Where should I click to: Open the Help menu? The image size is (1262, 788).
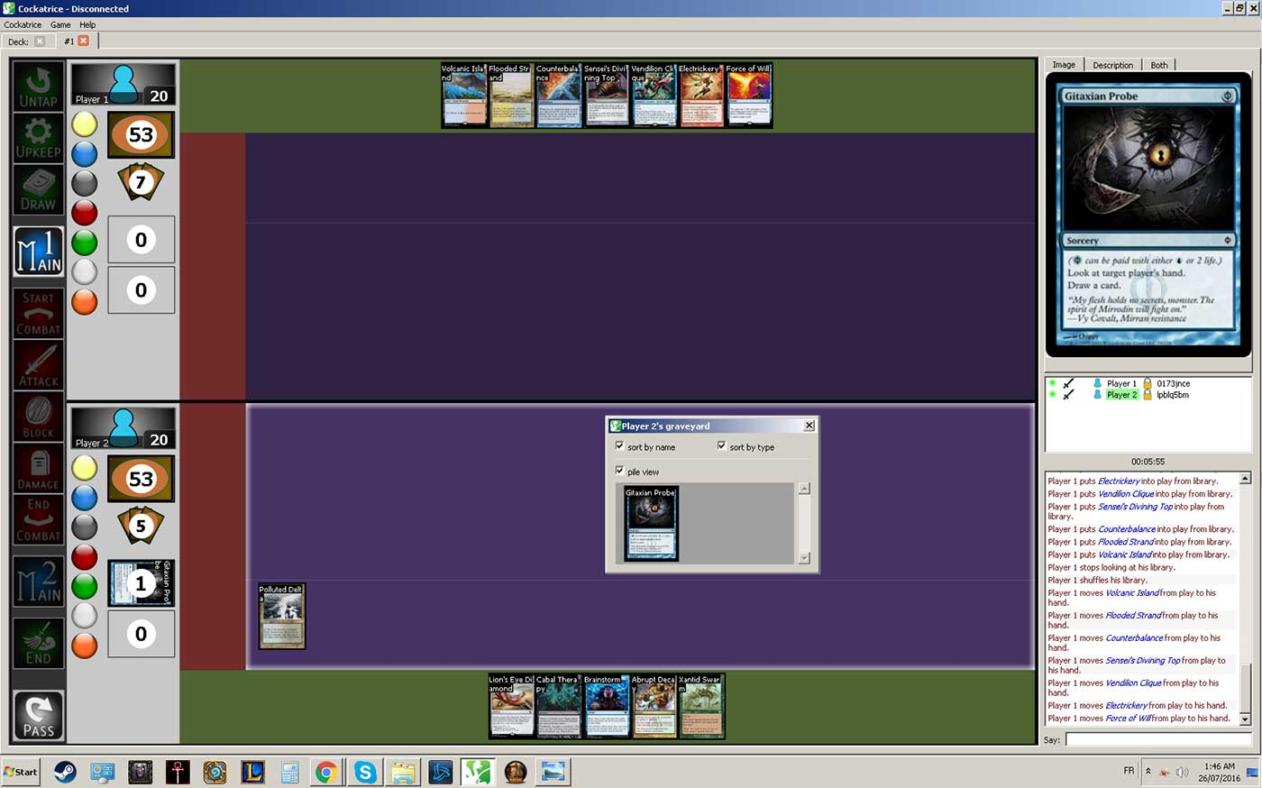click(87, 25)
